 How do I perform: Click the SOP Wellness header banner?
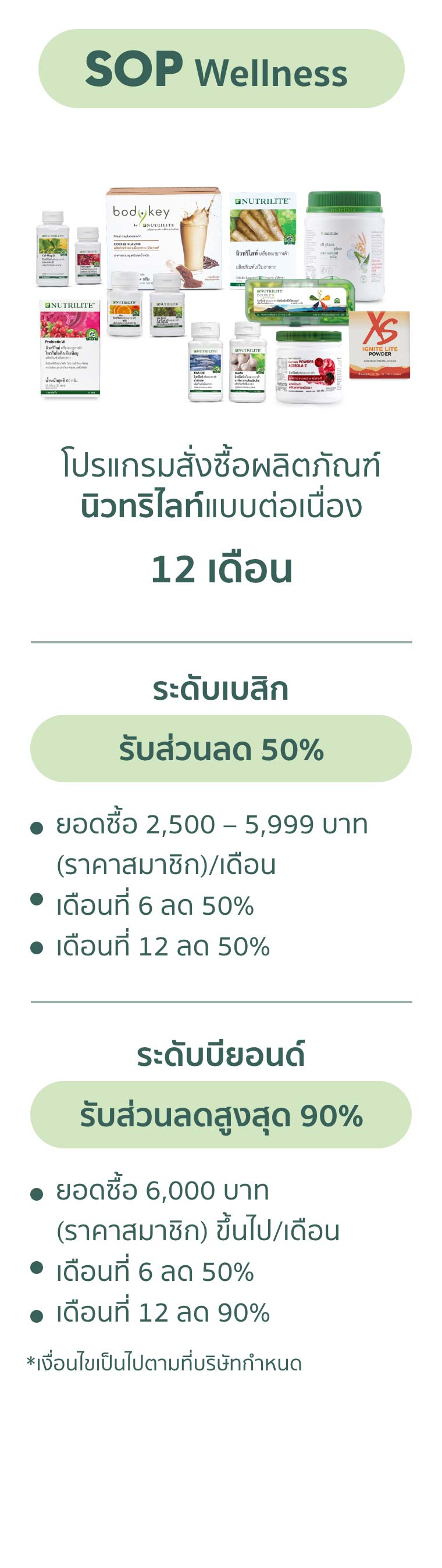click(221, 69)
